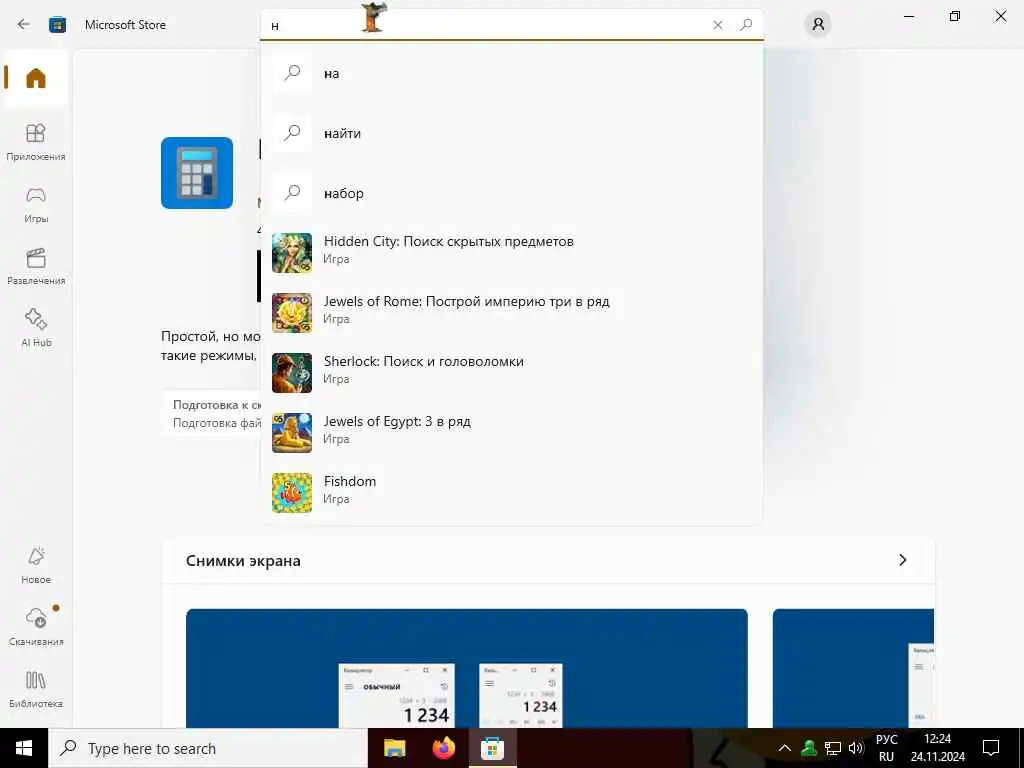
Task: Open the AI Hub sidebar section
Action: click(36, 328)
